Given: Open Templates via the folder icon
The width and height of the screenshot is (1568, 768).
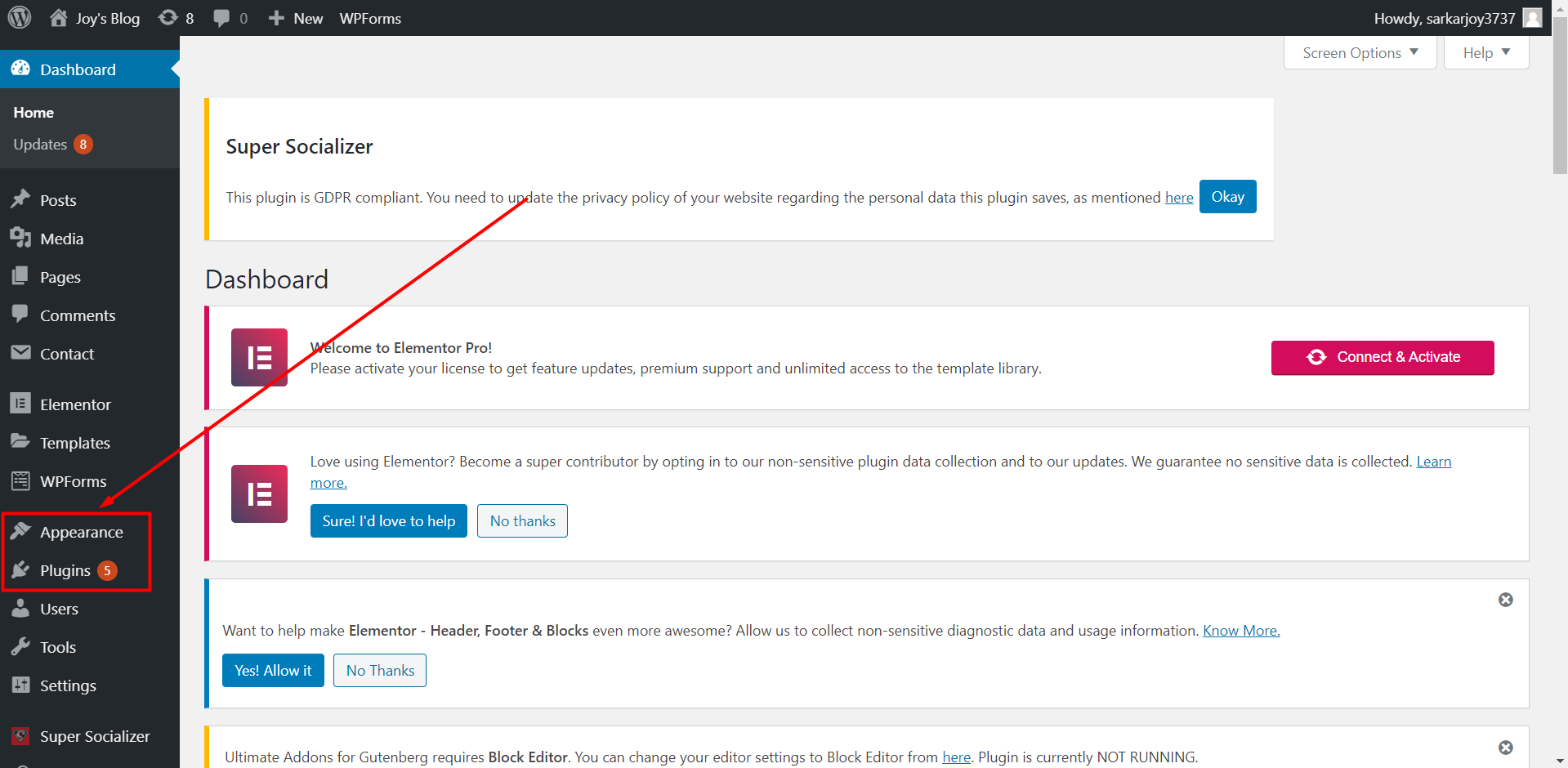Looking at the screenshot, I should click(21, 442).
